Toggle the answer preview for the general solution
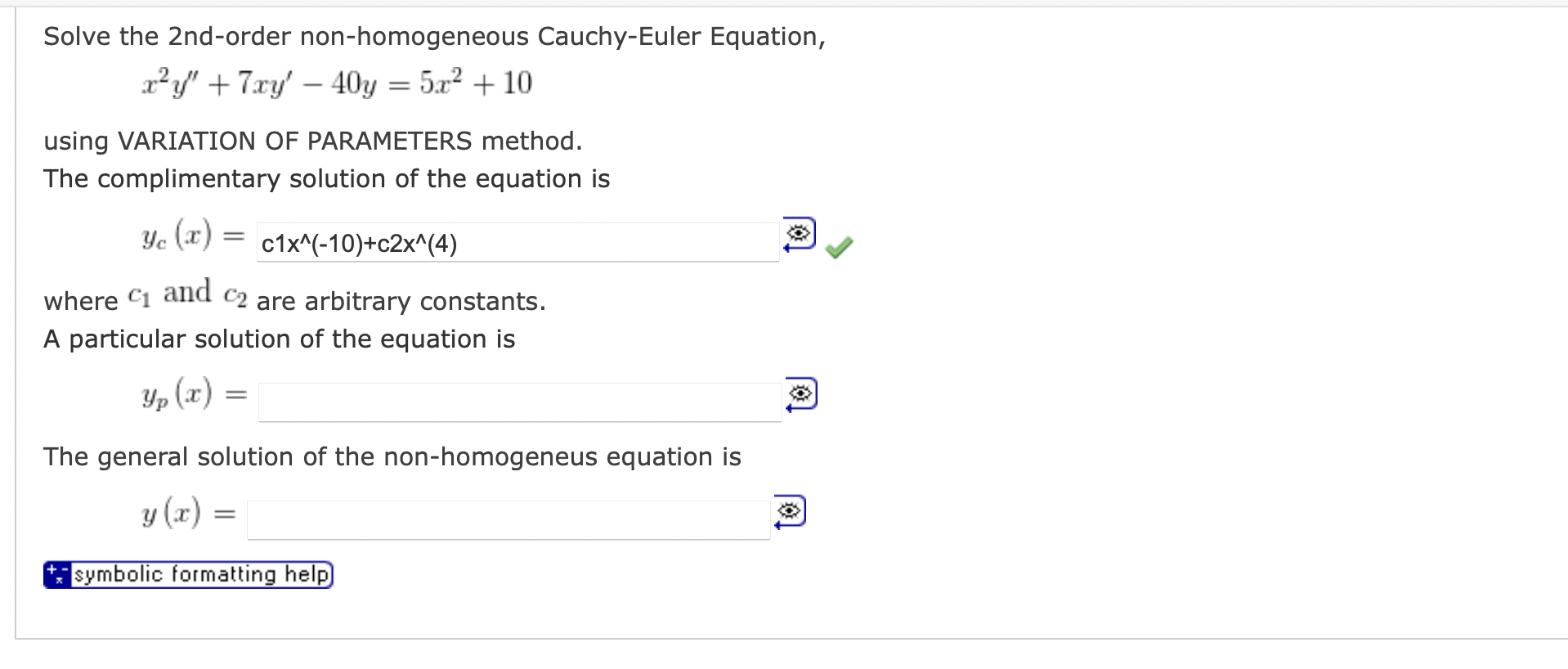Viewport: 1568px width, 669px height. (788, 511)
